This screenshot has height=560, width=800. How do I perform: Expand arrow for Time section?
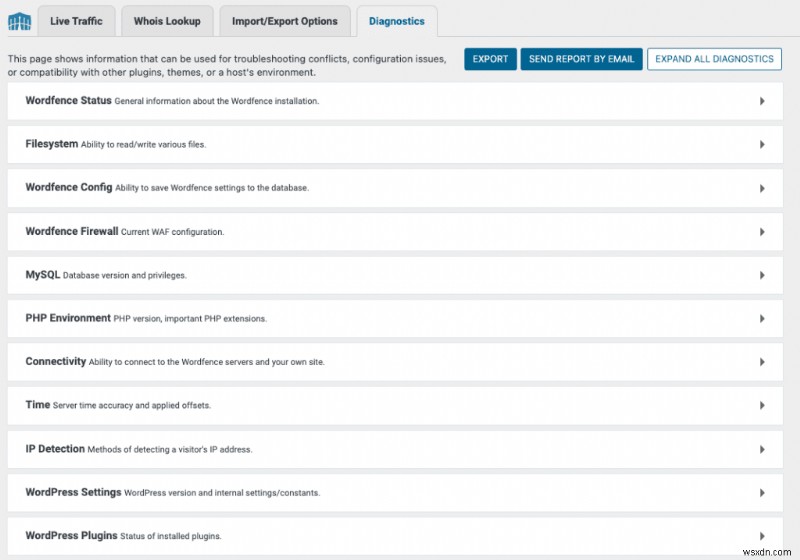click(x=762, y=405)
